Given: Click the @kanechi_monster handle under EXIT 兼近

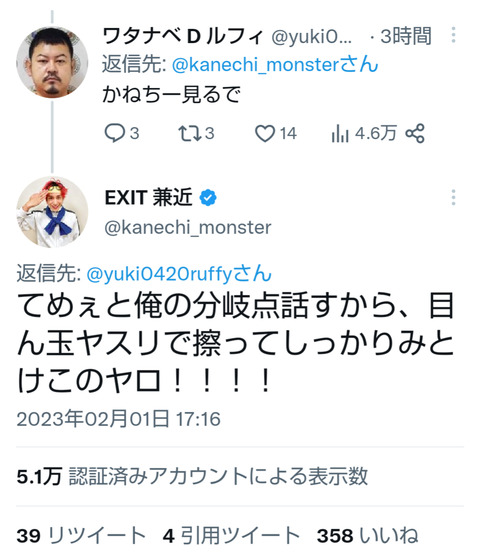Looking at the screenshot, I should pyautogui.click(x=188, y=228).
